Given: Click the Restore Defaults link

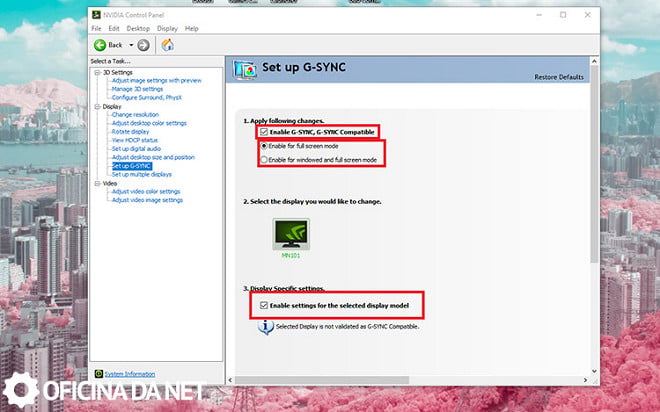Looking at the screenshot, I should pyautogui.click(x=559, y=77).
